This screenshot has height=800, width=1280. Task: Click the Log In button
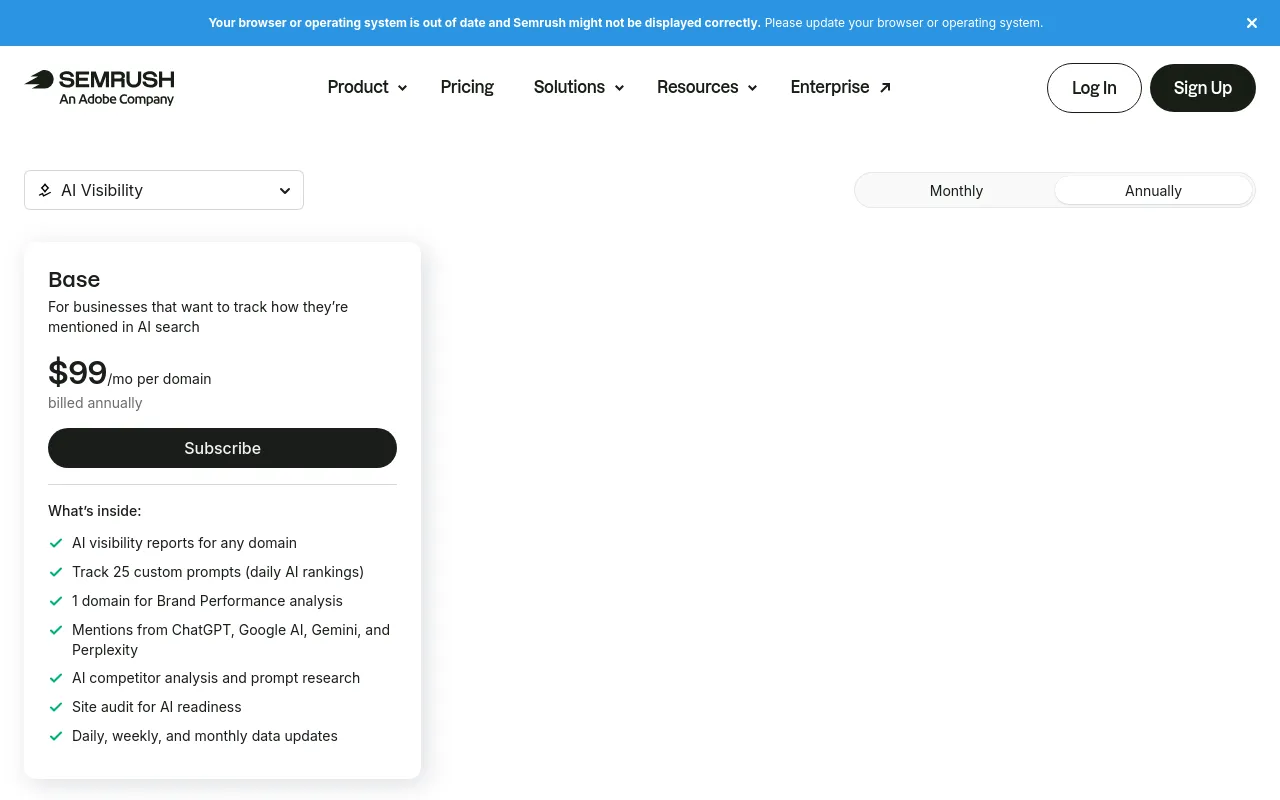point(1094,88)
